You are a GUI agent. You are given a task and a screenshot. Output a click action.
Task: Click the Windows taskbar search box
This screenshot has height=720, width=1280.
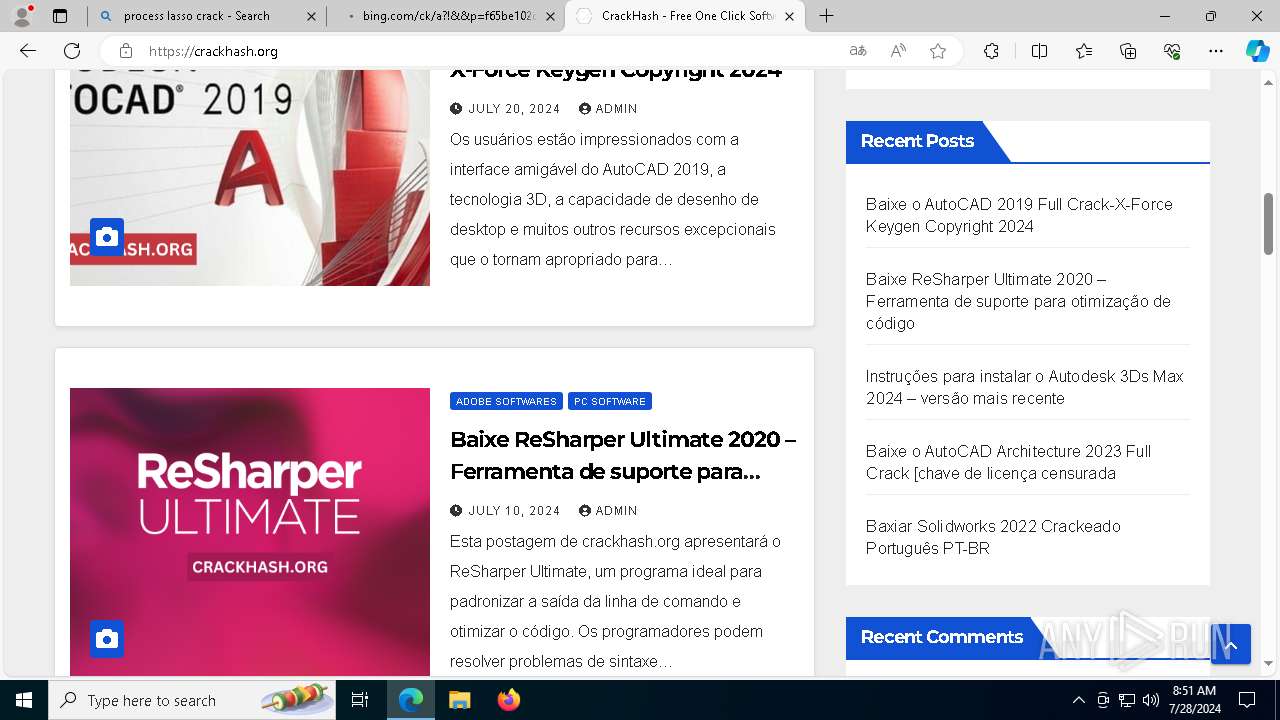[192, 700]
